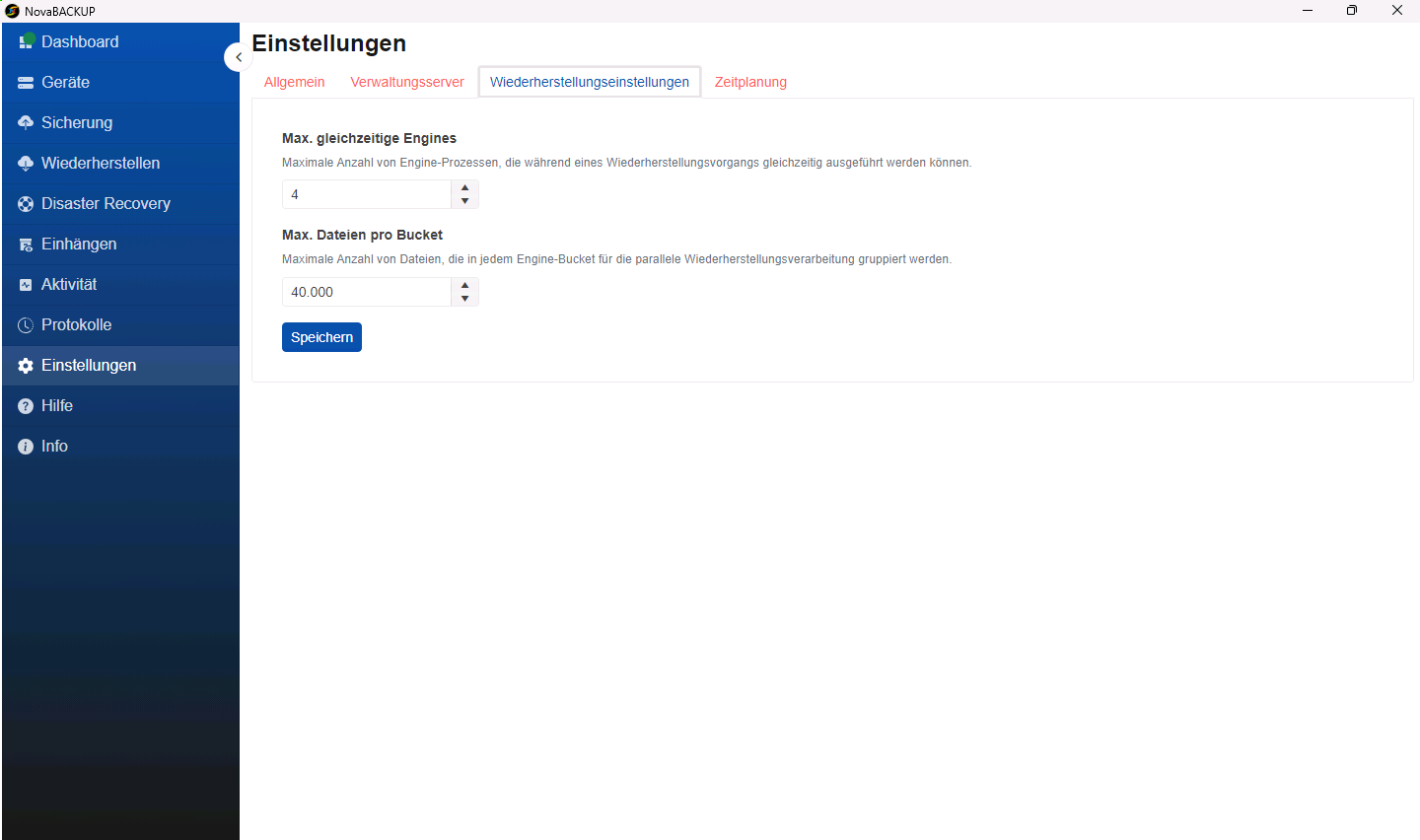Click the Max. gleichzeitige Engines label

(x=369, y=138)
